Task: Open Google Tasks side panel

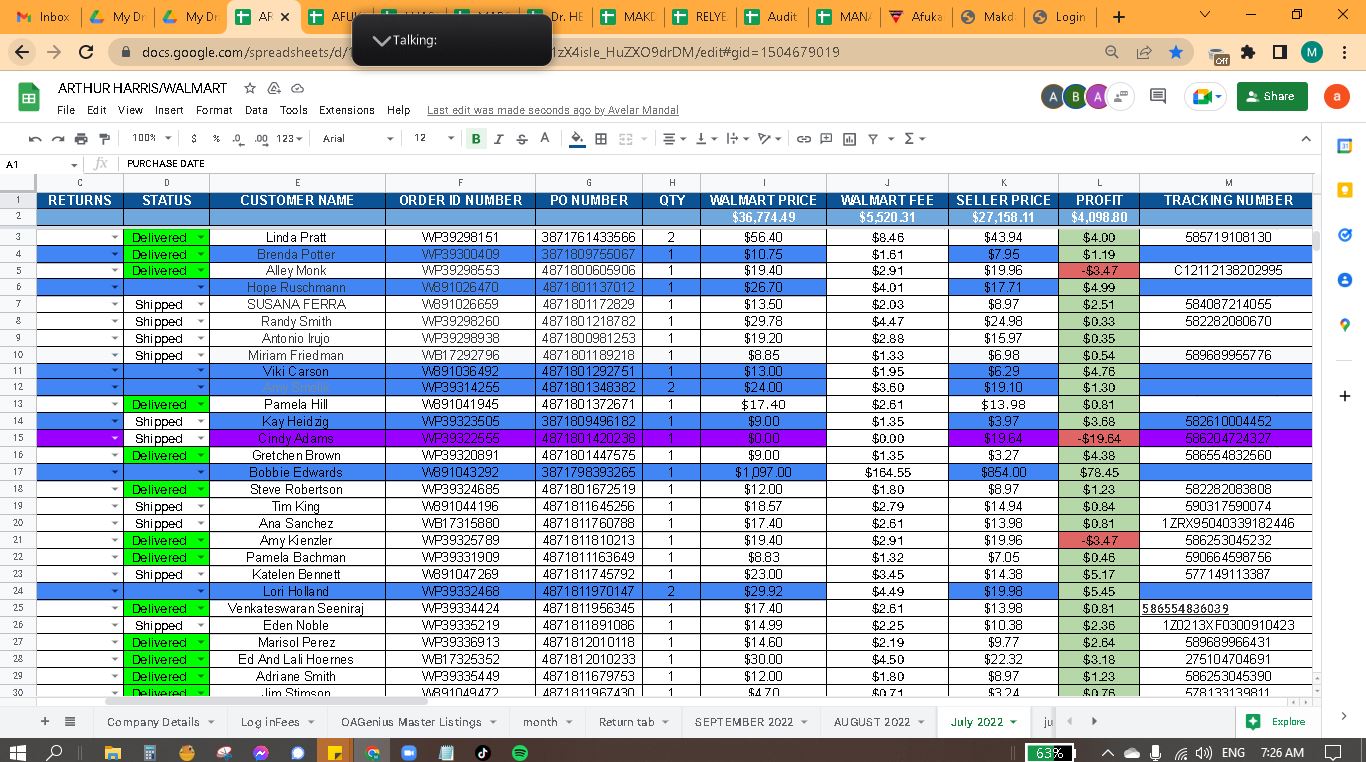Action: pyautogui.click(x=1345, y=235)
